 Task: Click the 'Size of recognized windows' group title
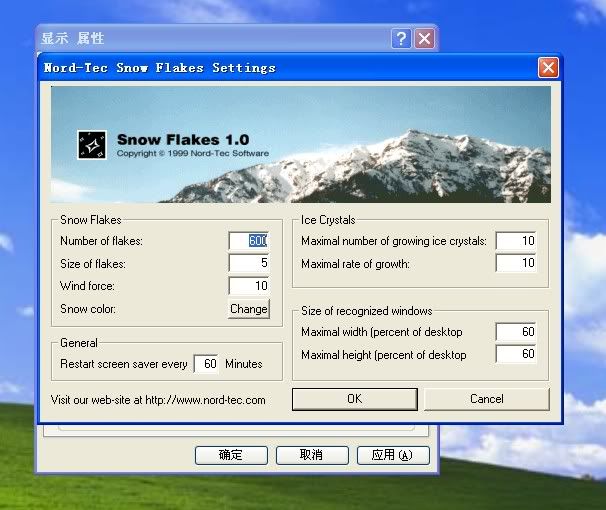coord(366,311)
